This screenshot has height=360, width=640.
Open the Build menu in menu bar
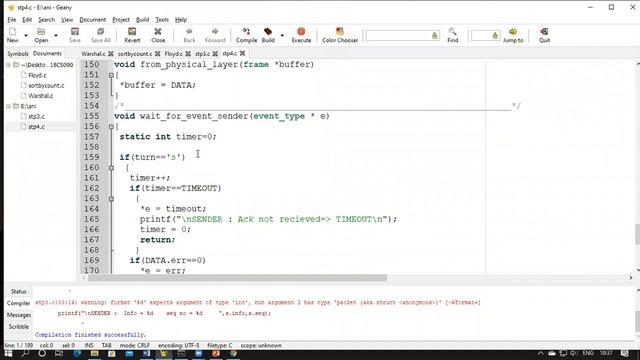click(x=142, y=20)
